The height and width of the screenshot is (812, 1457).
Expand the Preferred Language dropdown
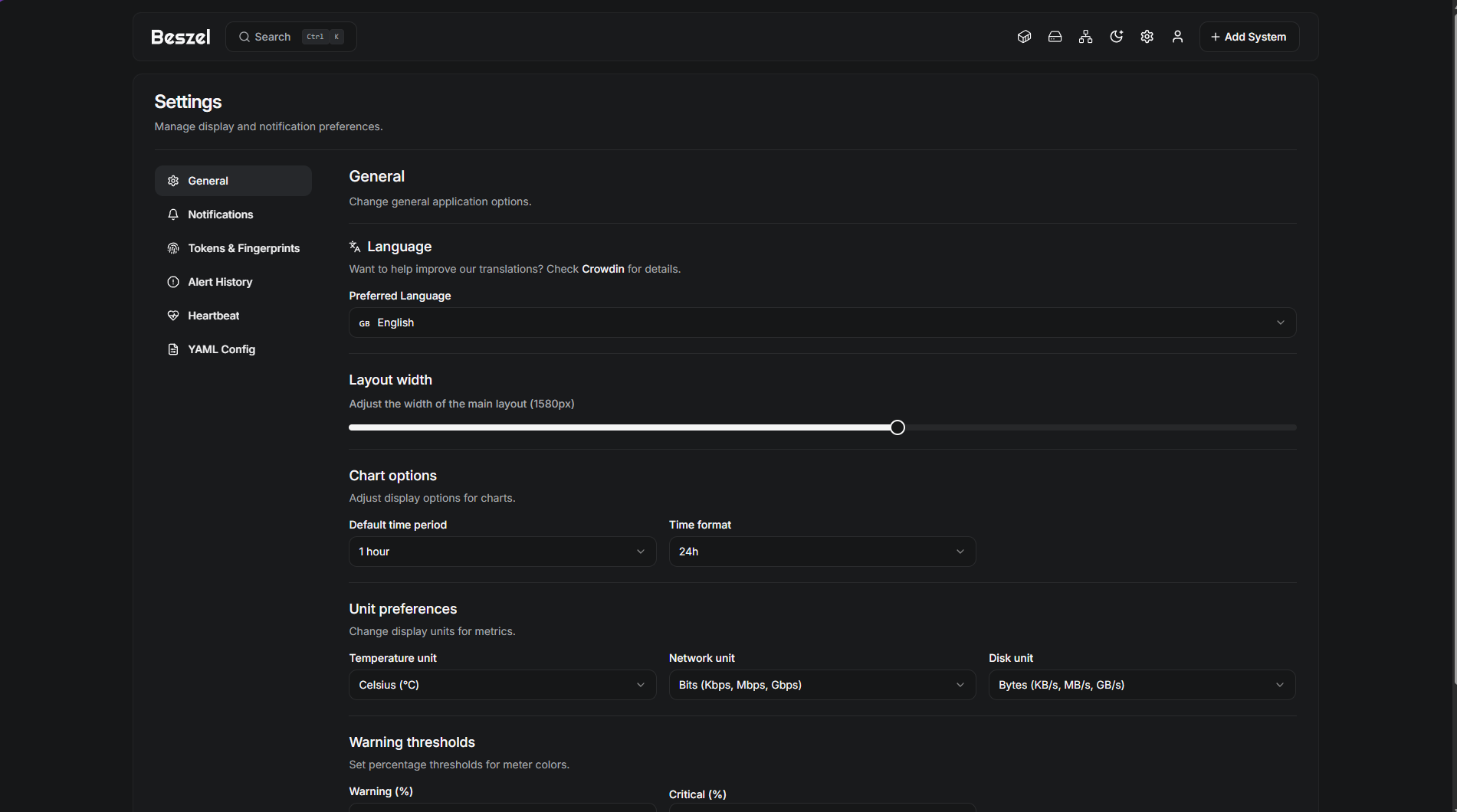click(822, 323)
